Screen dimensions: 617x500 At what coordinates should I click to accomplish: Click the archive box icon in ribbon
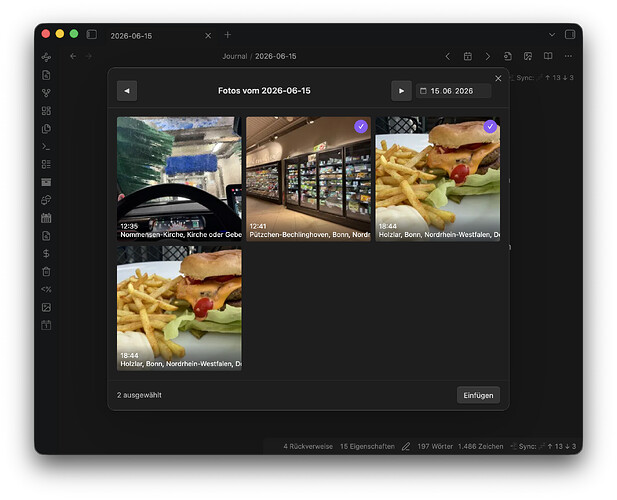(46, 182)
